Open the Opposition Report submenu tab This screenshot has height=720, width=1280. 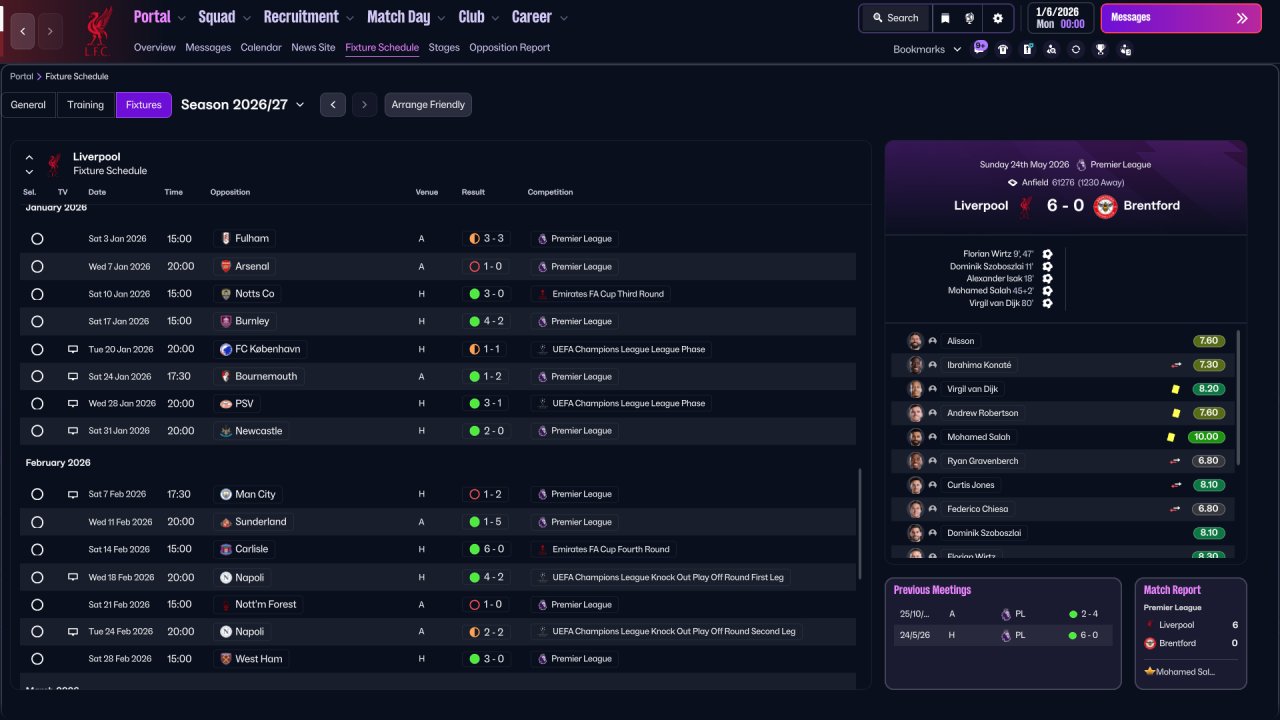(x=509, y=48)
